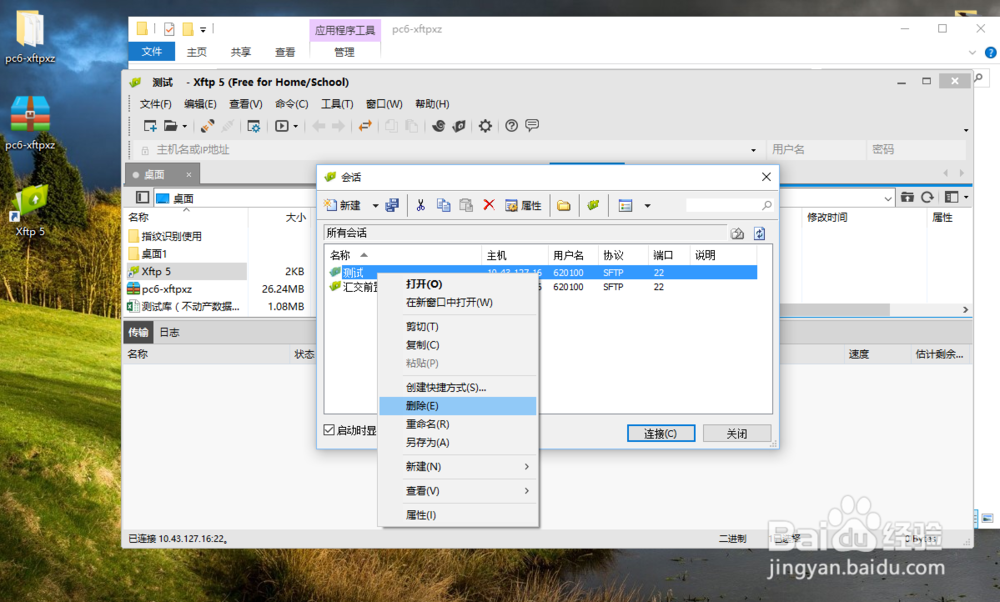Click the refresh icon beside 所有会话 path

tap(760, 233)
